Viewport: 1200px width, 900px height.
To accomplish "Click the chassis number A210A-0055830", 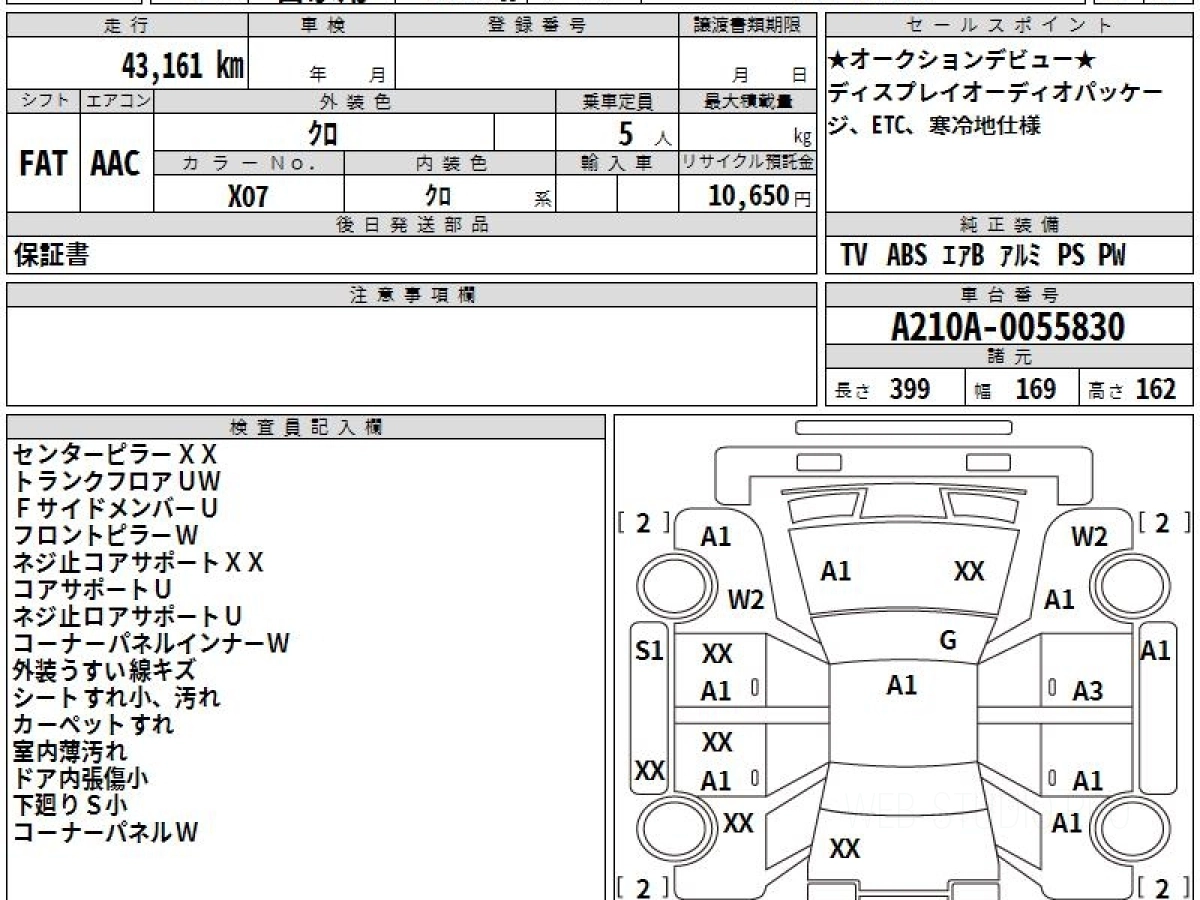I will point(1008,327).
